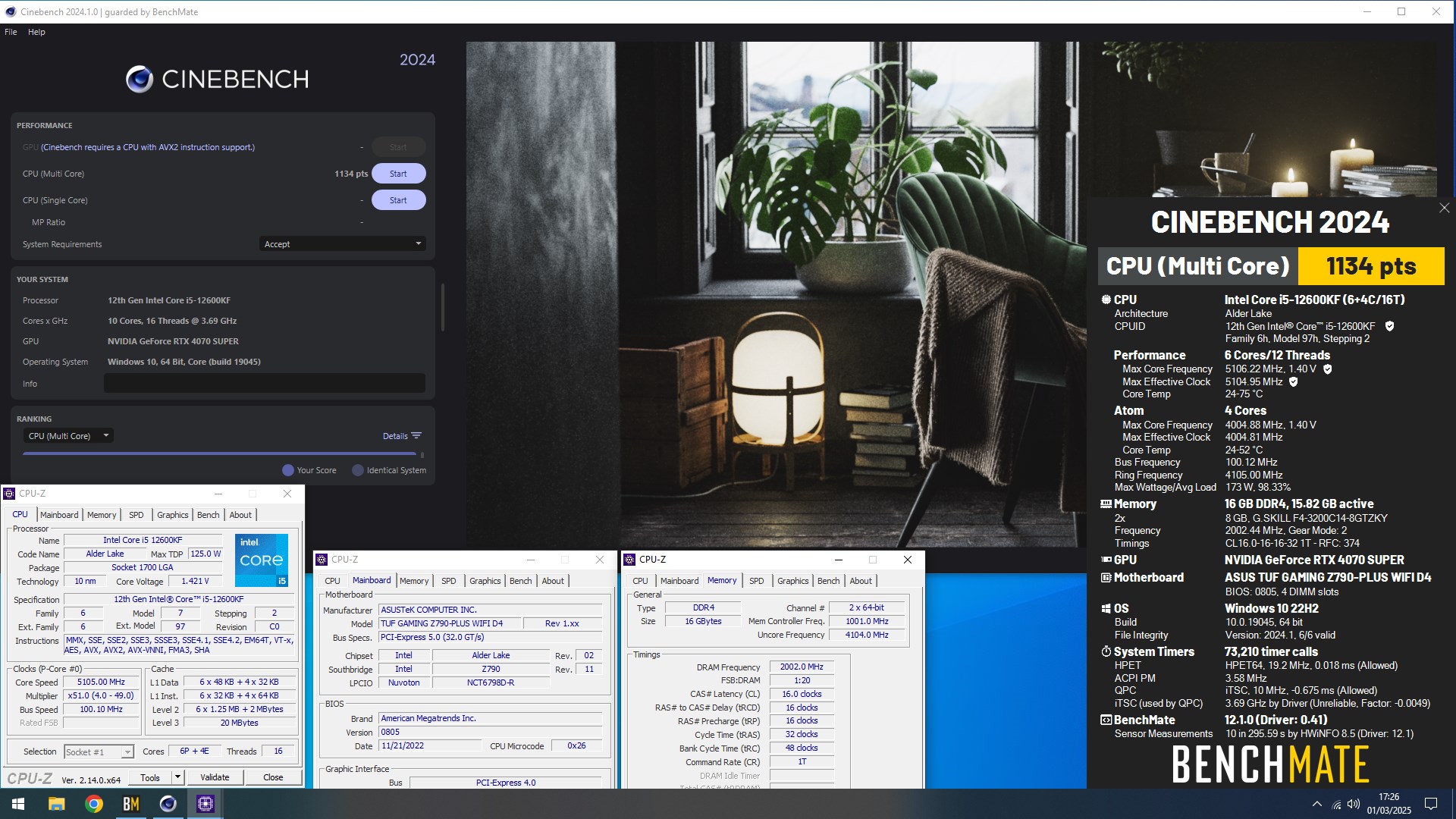
Task: Click the Processor name 12th Gen Intel Core i5-12600KF
Action: tap(169, 300)
